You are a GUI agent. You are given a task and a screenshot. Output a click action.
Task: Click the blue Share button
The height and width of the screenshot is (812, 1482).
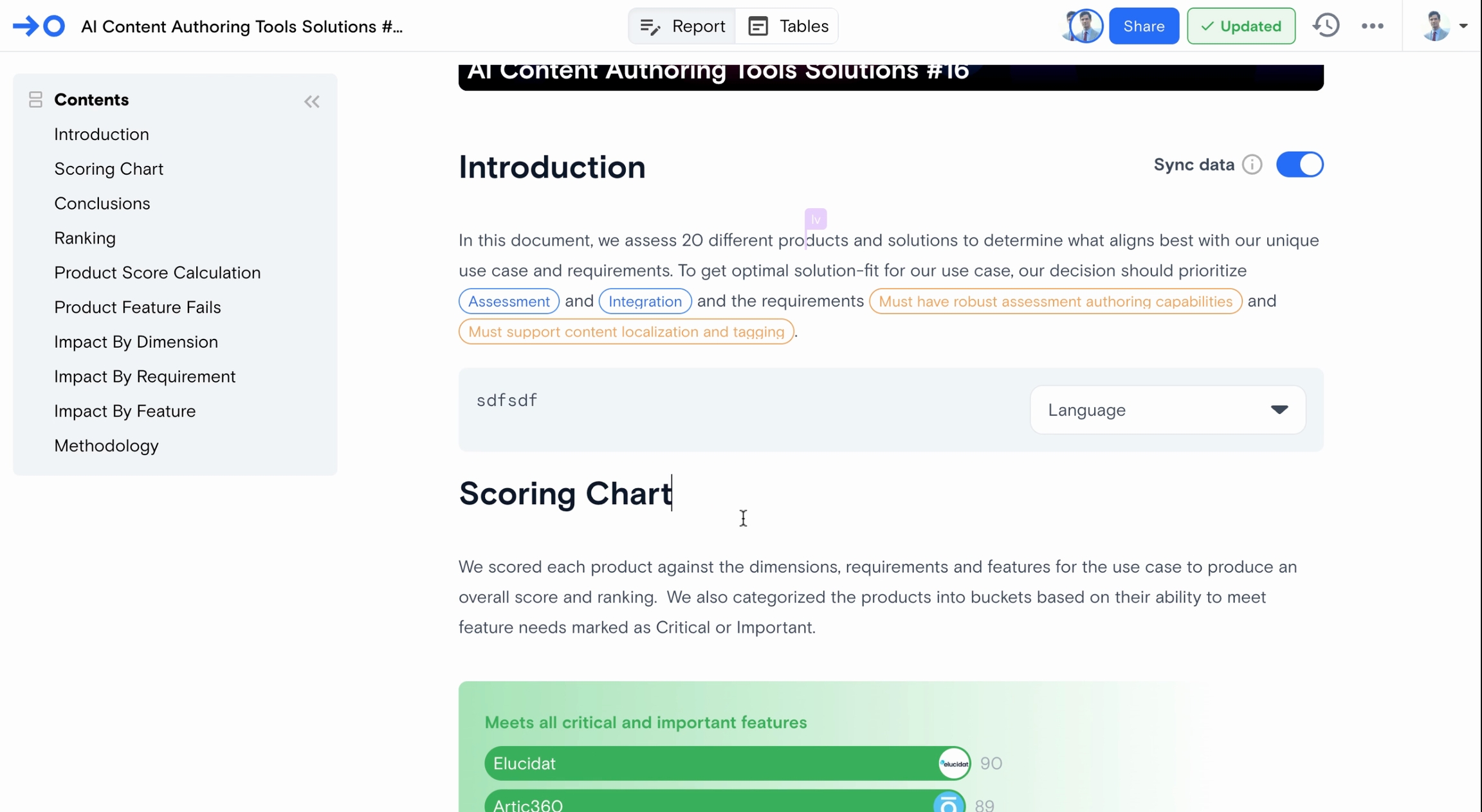pos(1144,26)
